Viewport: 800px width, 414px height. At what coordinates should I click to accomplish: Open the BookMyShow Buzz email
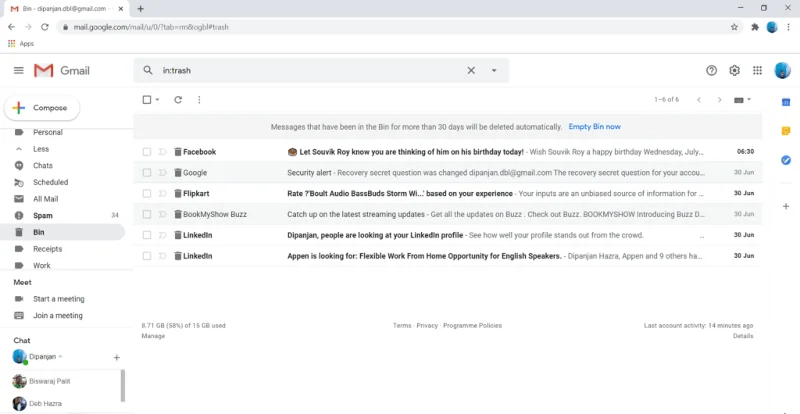(447, 214)
